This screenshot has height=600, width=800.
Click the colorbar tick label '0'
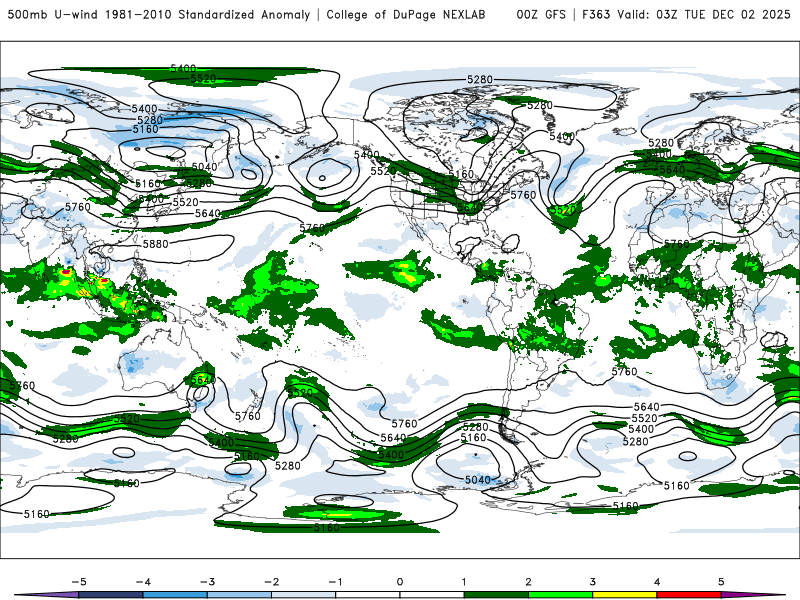(x=400, y=582)
